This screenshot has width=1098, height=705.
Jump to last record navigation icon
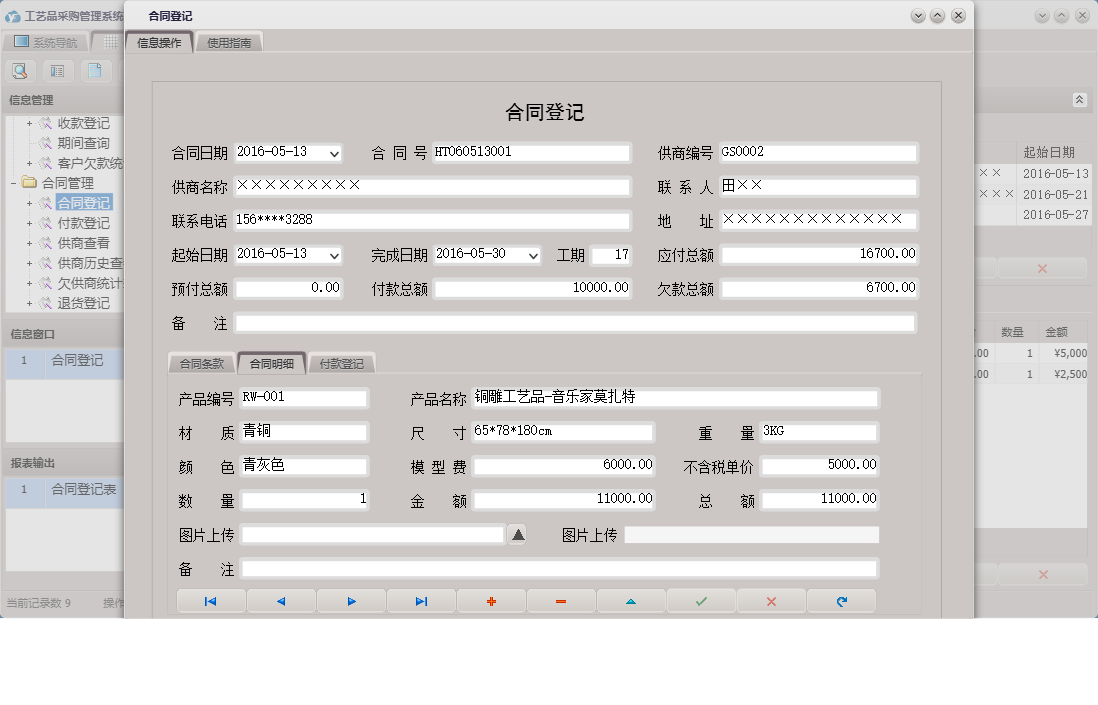(x=421, y=600)
